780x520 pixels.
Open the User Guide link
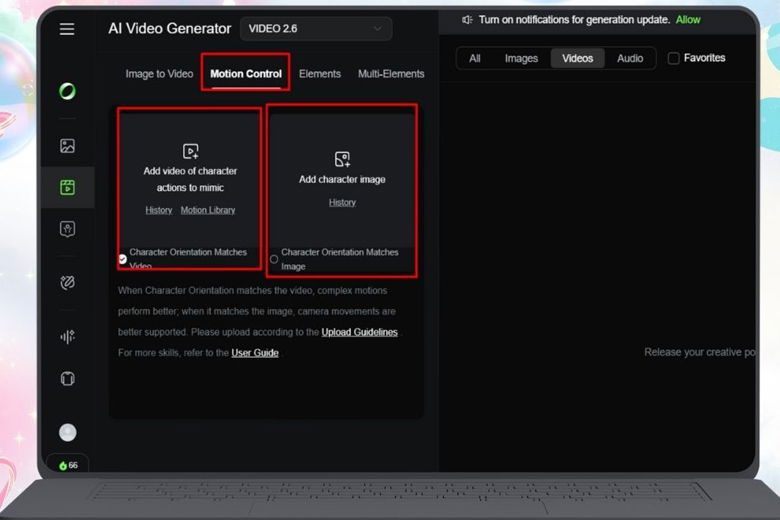(x=255, y=353)
